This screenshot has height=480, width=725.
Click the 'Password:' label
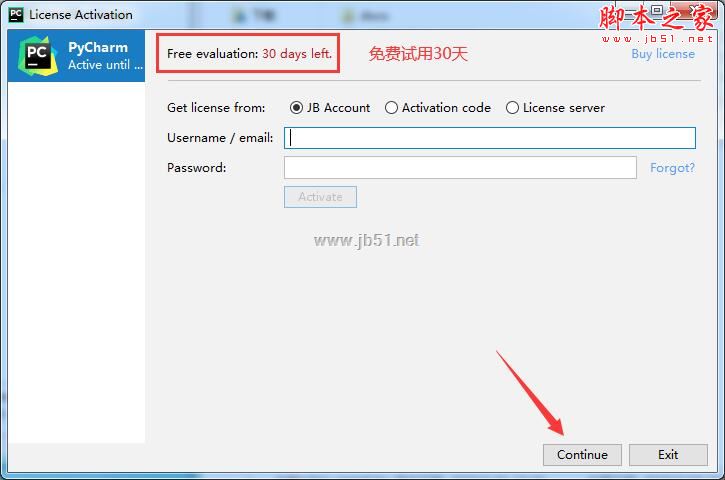[197, 167]
